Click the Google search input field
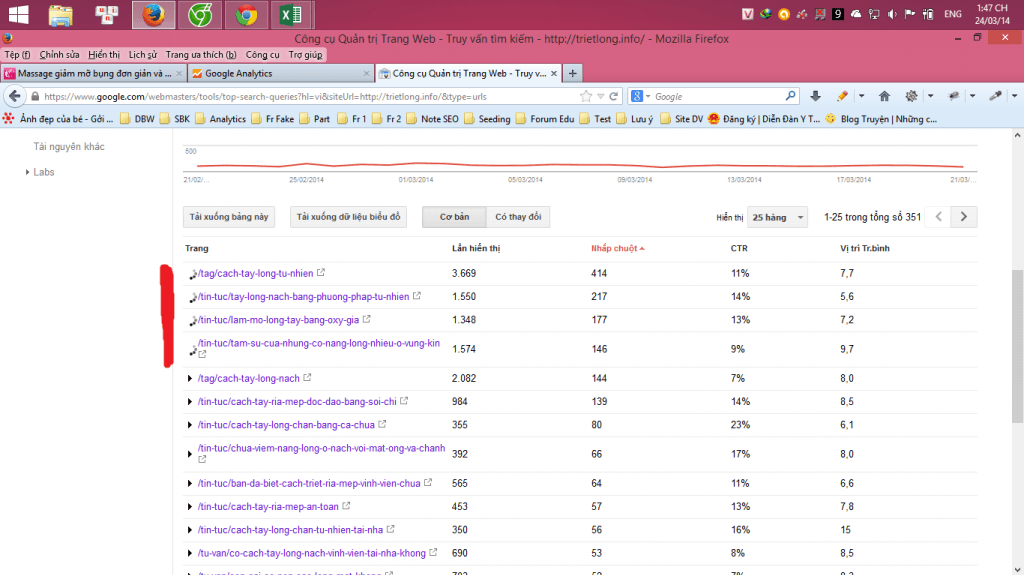 717,96
